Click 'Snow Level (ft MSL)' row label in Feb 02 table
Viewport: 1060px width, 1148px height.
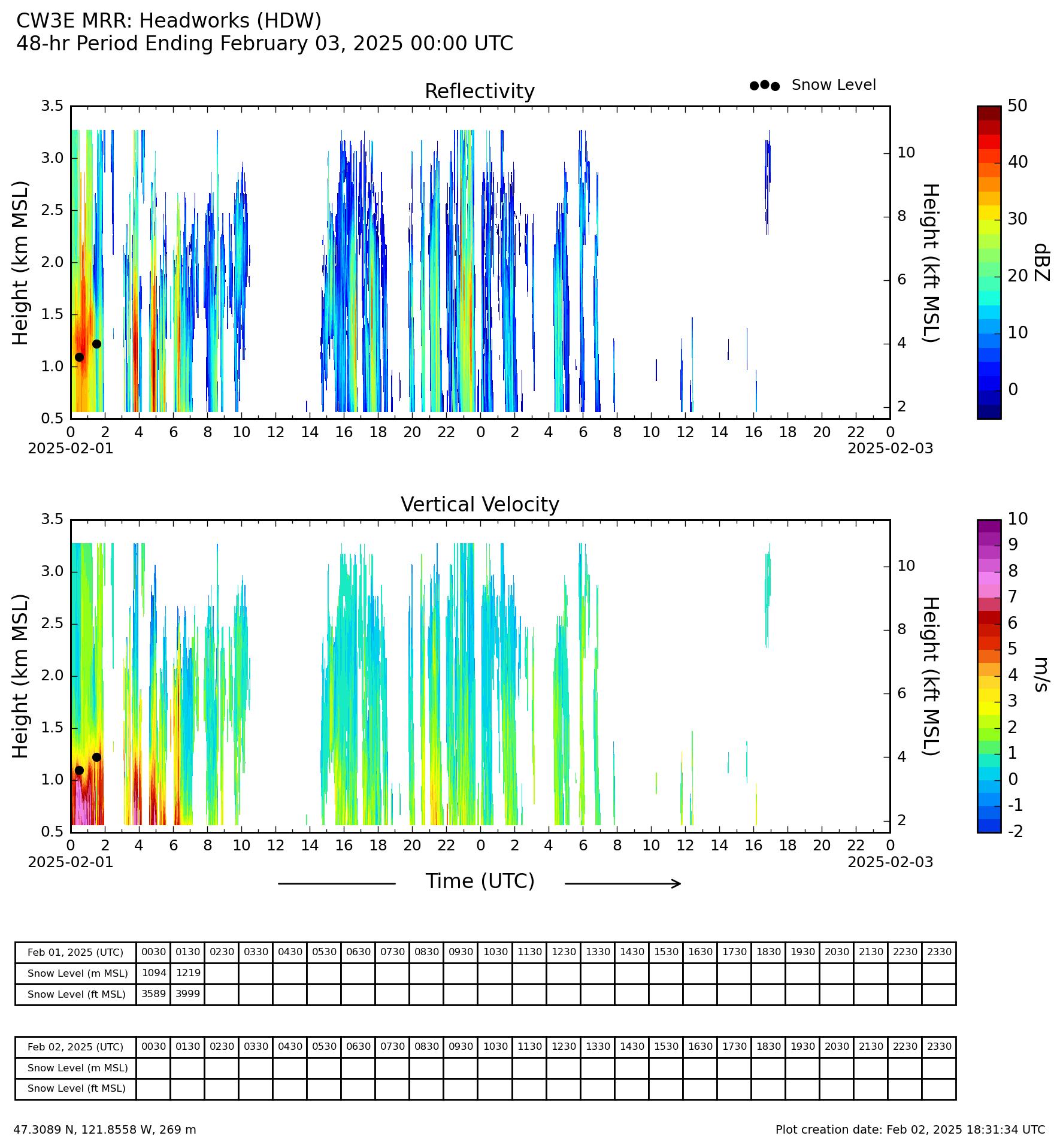75,1088
